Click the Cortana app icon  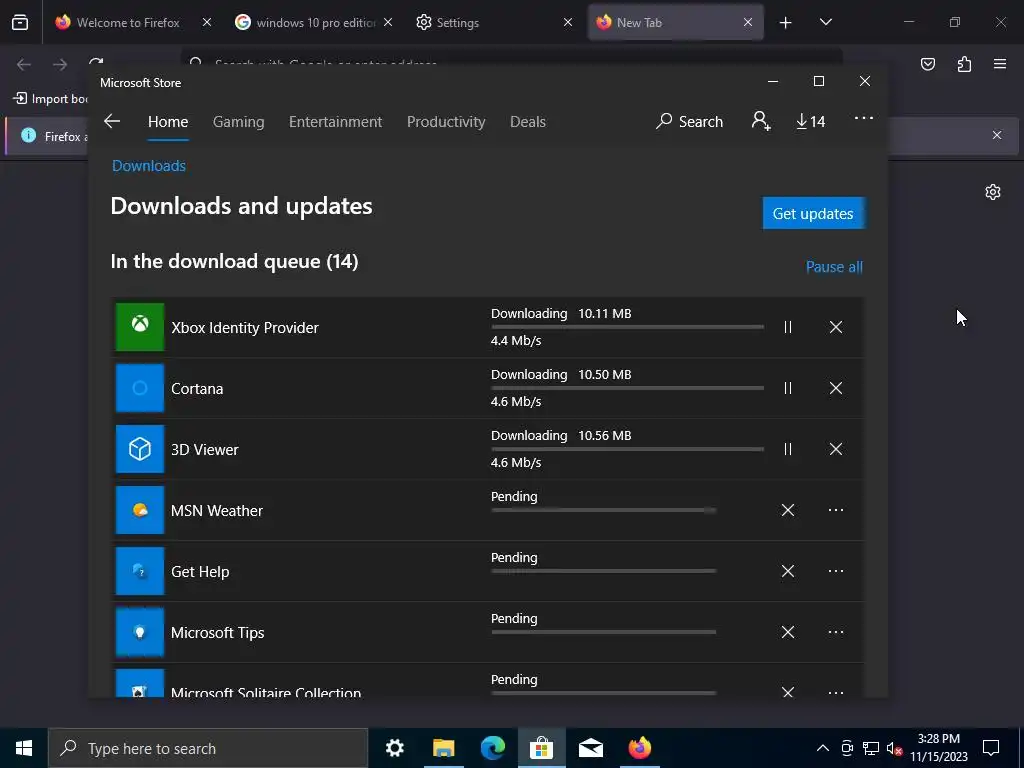(x=140, y=388)
